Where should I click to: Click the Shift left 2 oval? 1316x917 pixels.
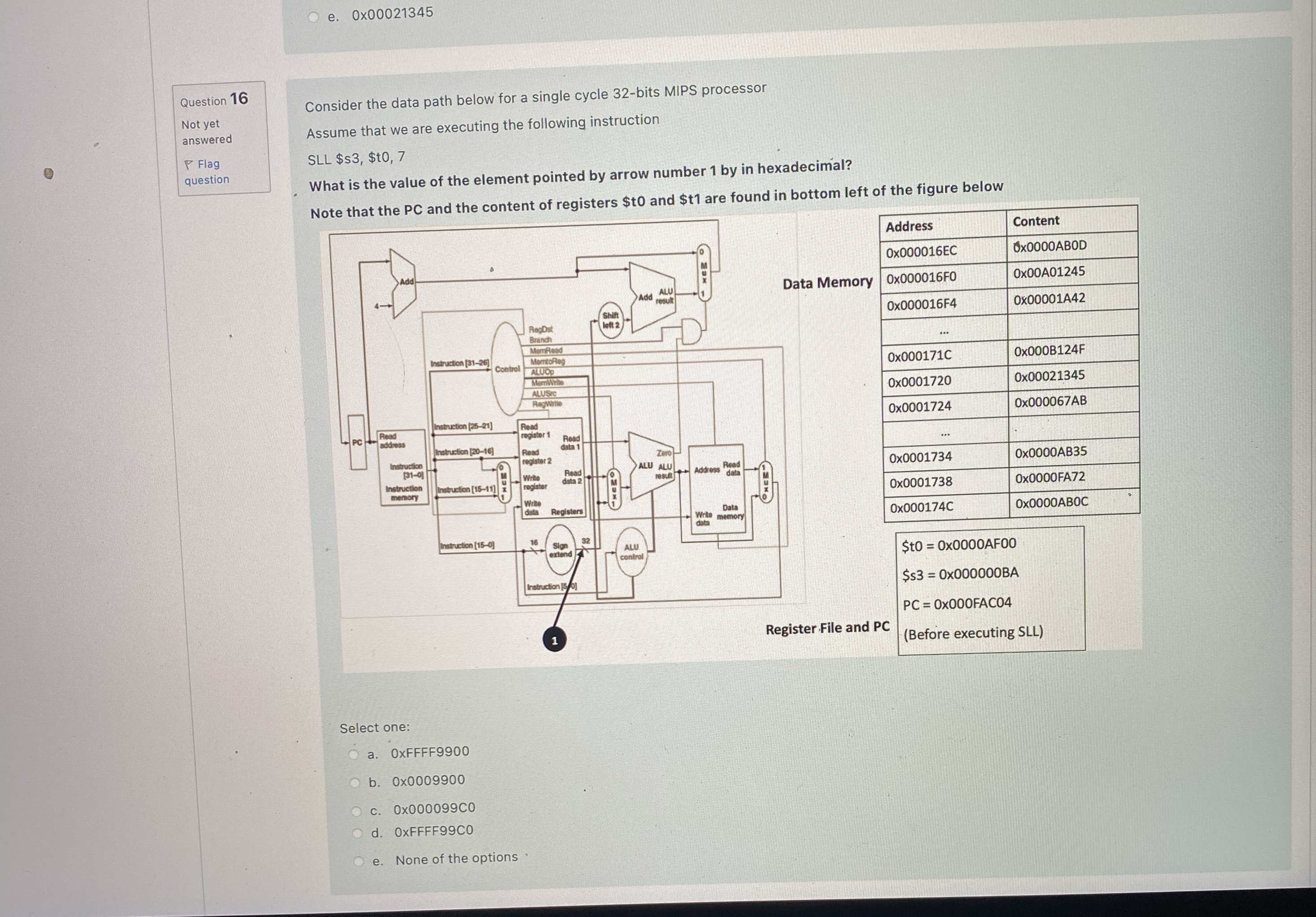point(611,320)
